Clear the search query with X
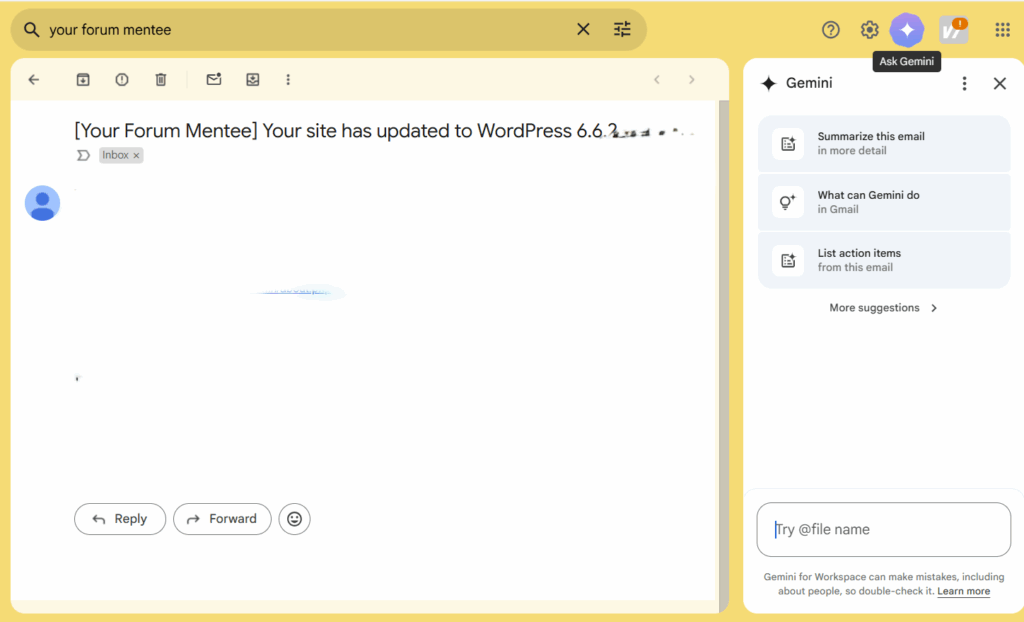Viewport: 1024px width, 622px height. [x=583, y=29]
